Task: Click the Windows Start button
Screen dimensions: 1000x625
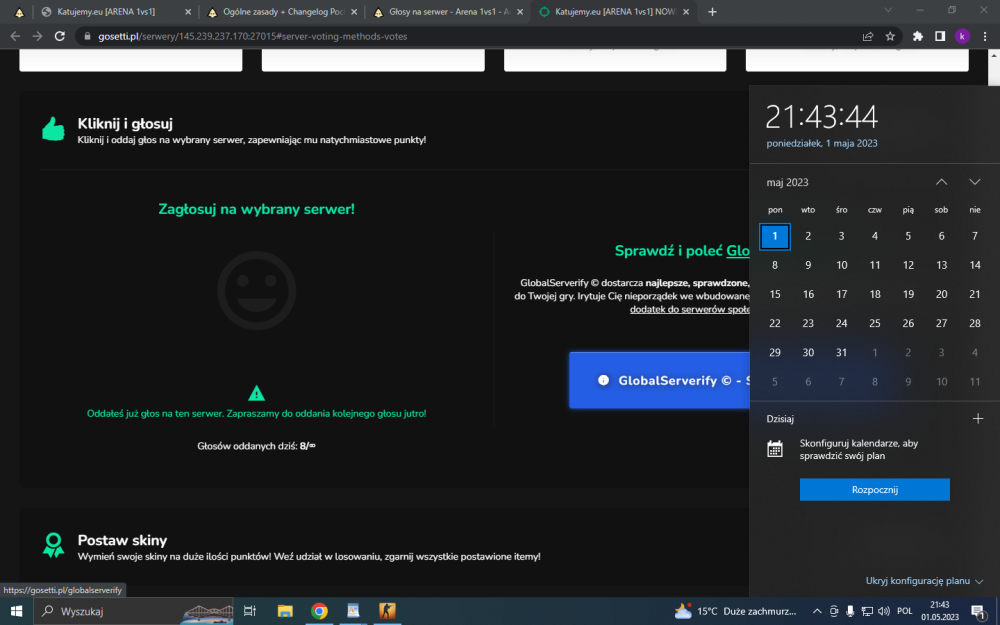Action: (x=16, y=611)
